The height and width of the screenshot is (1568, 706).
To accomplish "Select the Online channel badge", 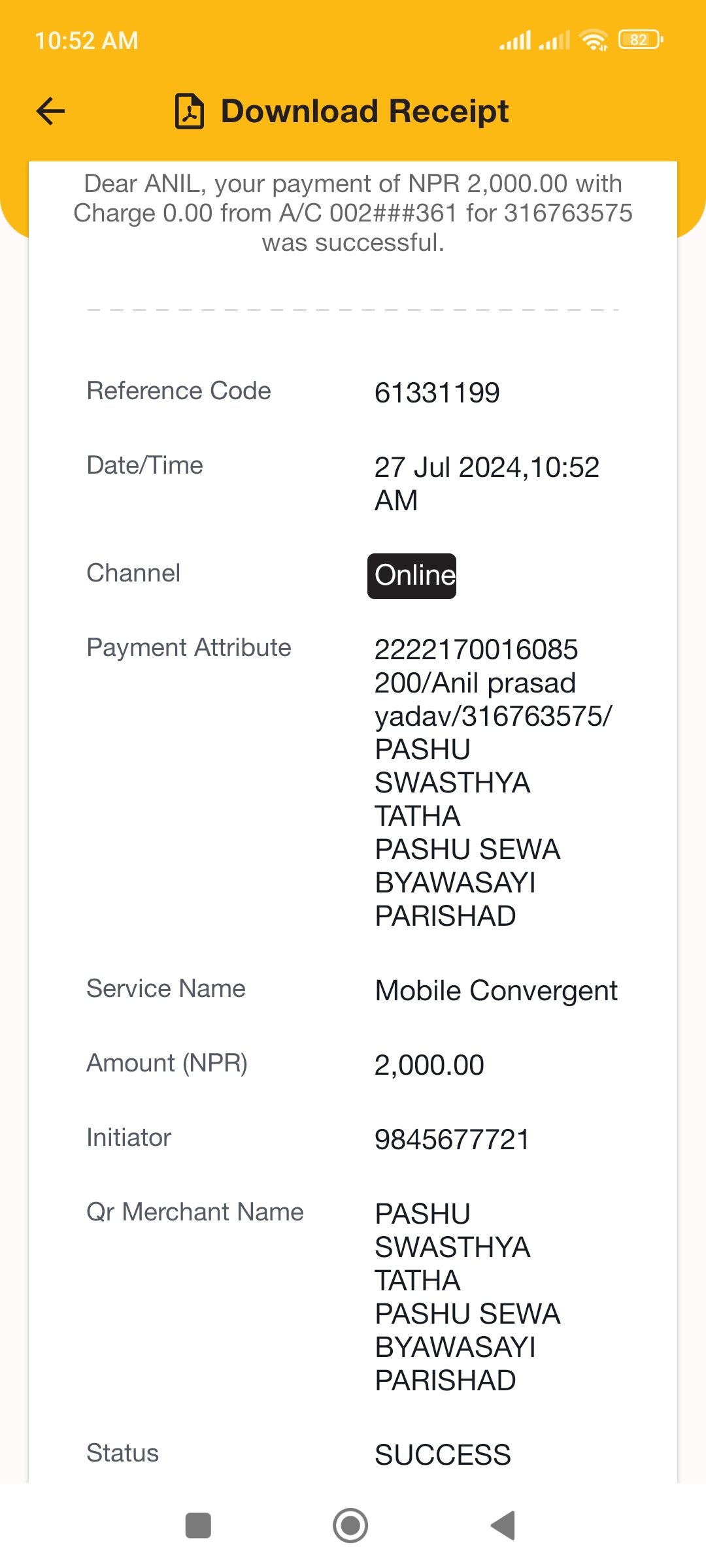I will (x=412, y=576).
